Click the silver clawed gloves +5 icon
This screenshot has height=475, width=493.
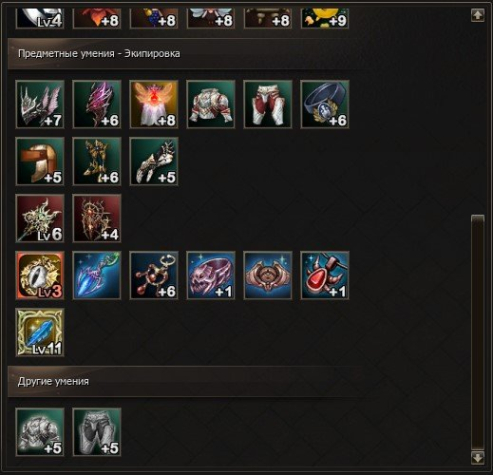pos(154,161)
